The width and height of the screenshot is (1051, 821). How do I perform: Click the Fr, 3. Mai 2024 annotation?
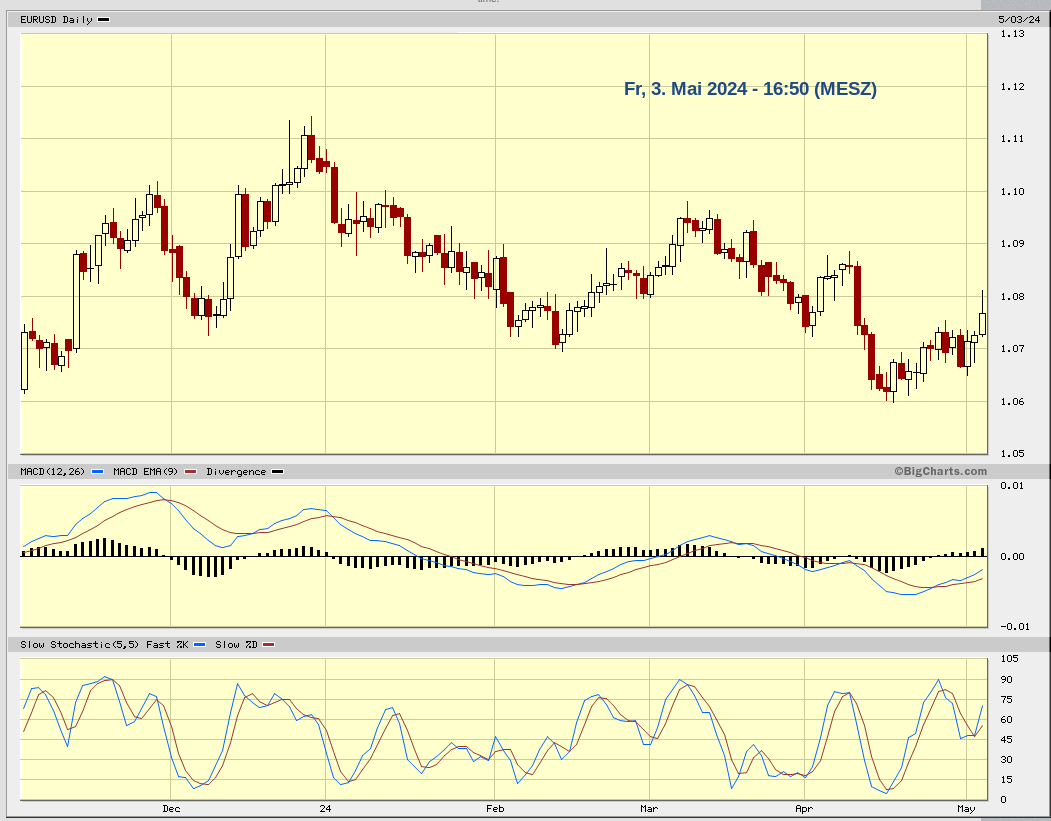tap(750, 88)
